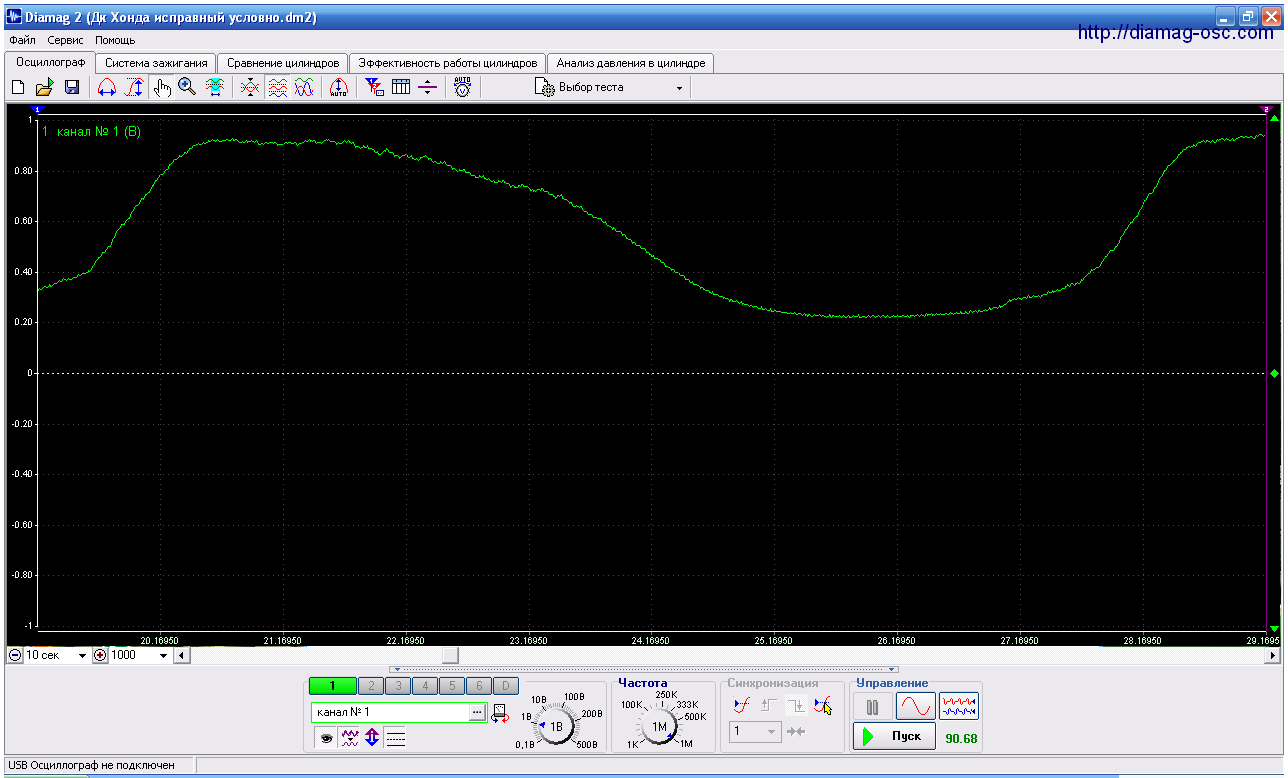Switch to multi-waveform recorder display mode
This screenshot has height=778, width=1288.
(x=959, y=706)
